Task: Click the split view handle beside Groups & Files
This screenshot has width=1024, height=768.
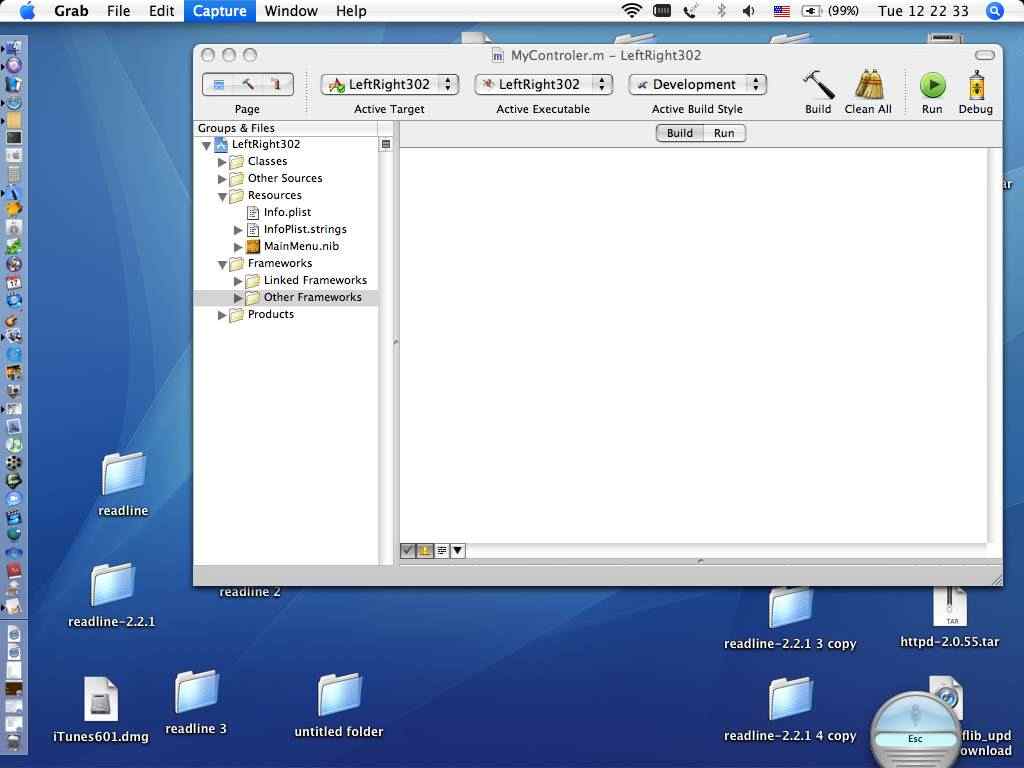Action: point(396,342)
